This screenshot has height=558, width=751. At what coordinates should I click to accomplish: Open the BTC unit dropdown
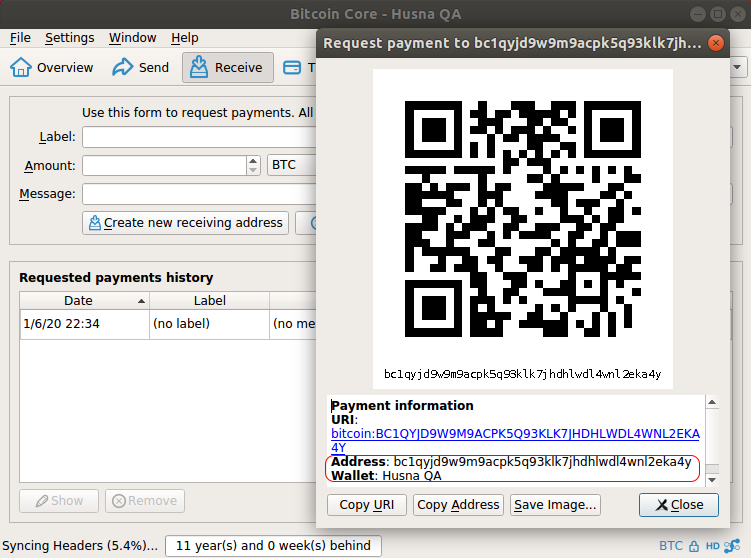coord(291,165)
